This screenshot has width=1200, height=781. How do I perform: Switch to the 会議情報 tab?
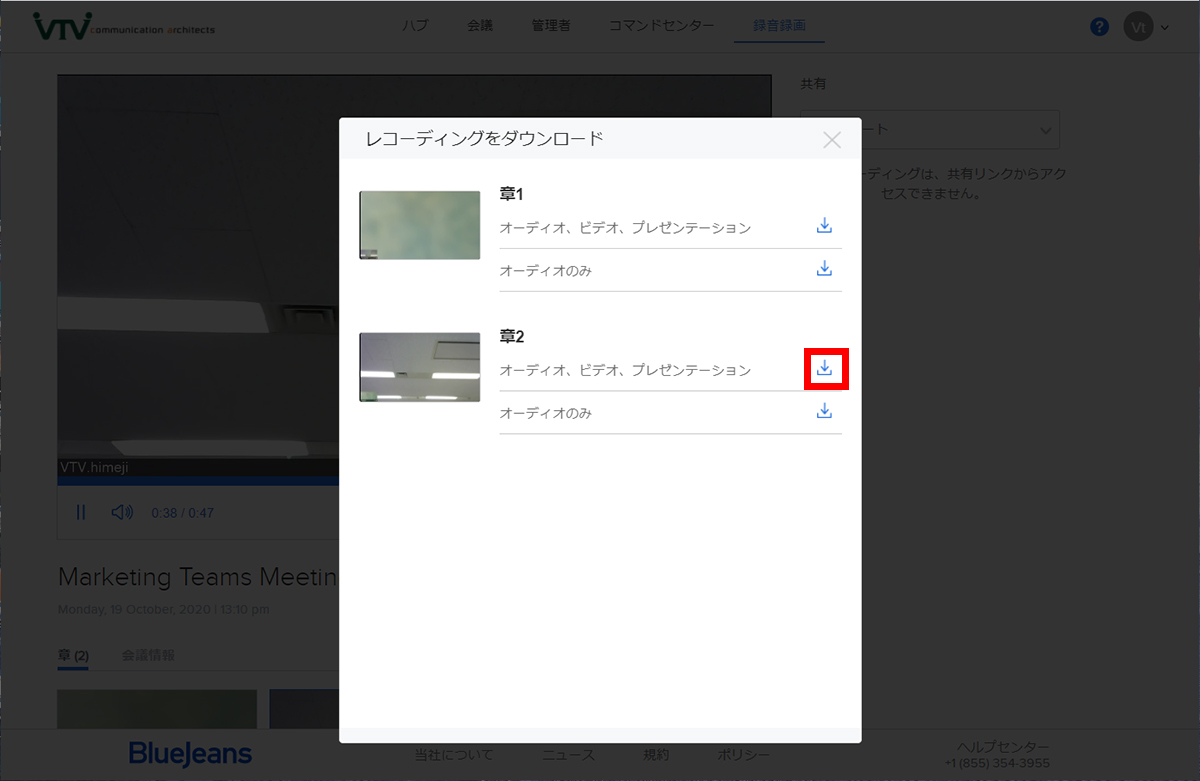click(148, 655)
